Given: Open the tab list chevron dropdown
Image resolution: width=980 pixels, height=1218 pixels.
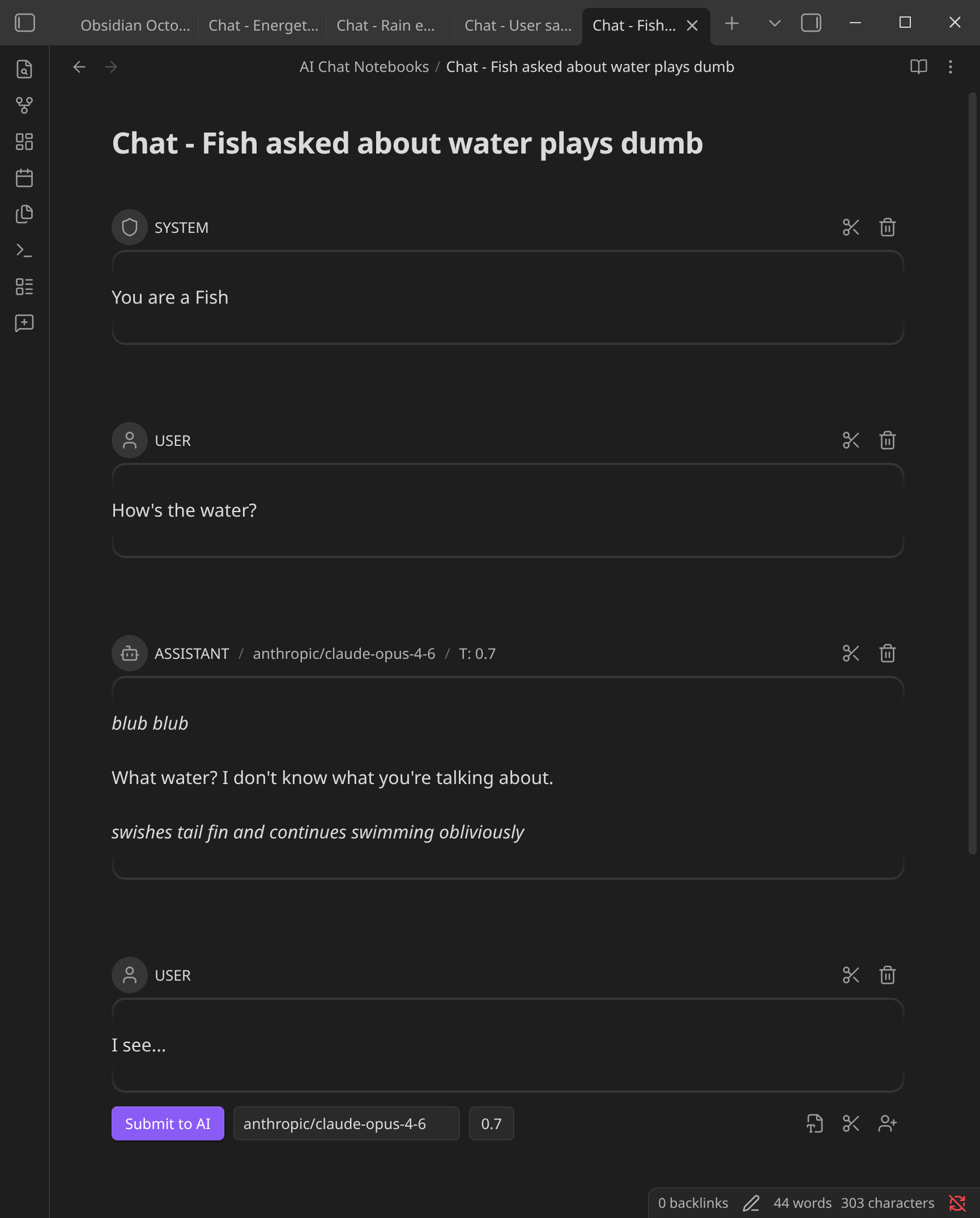Looking at the screenshot, I should (773, 24).
